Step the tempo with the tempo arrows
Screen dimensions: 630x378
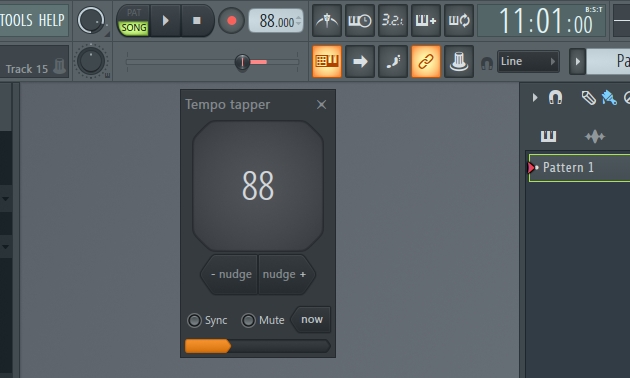pos(299,21)
